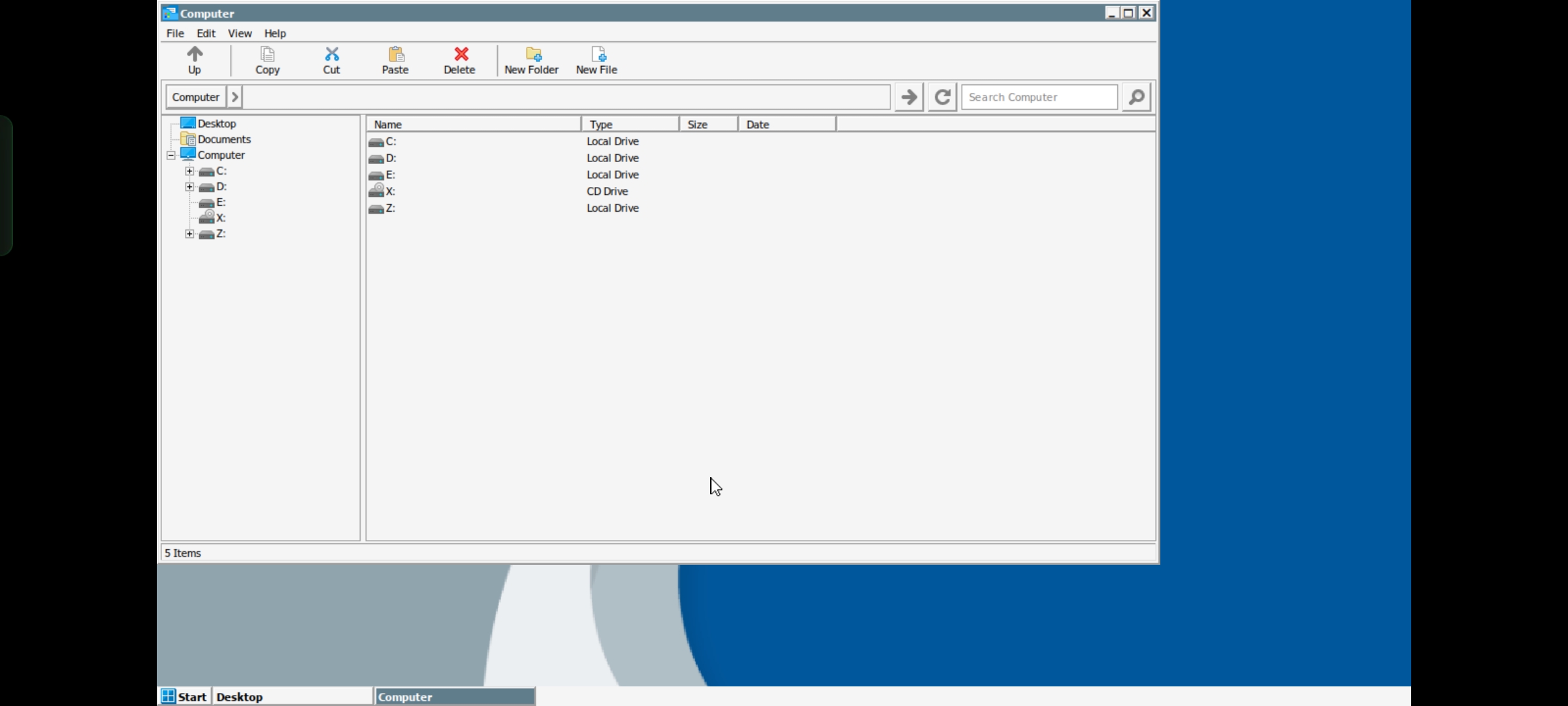This screenshot has width=1568, height=706.
Task: Open the breadcrumb chevron after Computer
Action: (235, 97)
